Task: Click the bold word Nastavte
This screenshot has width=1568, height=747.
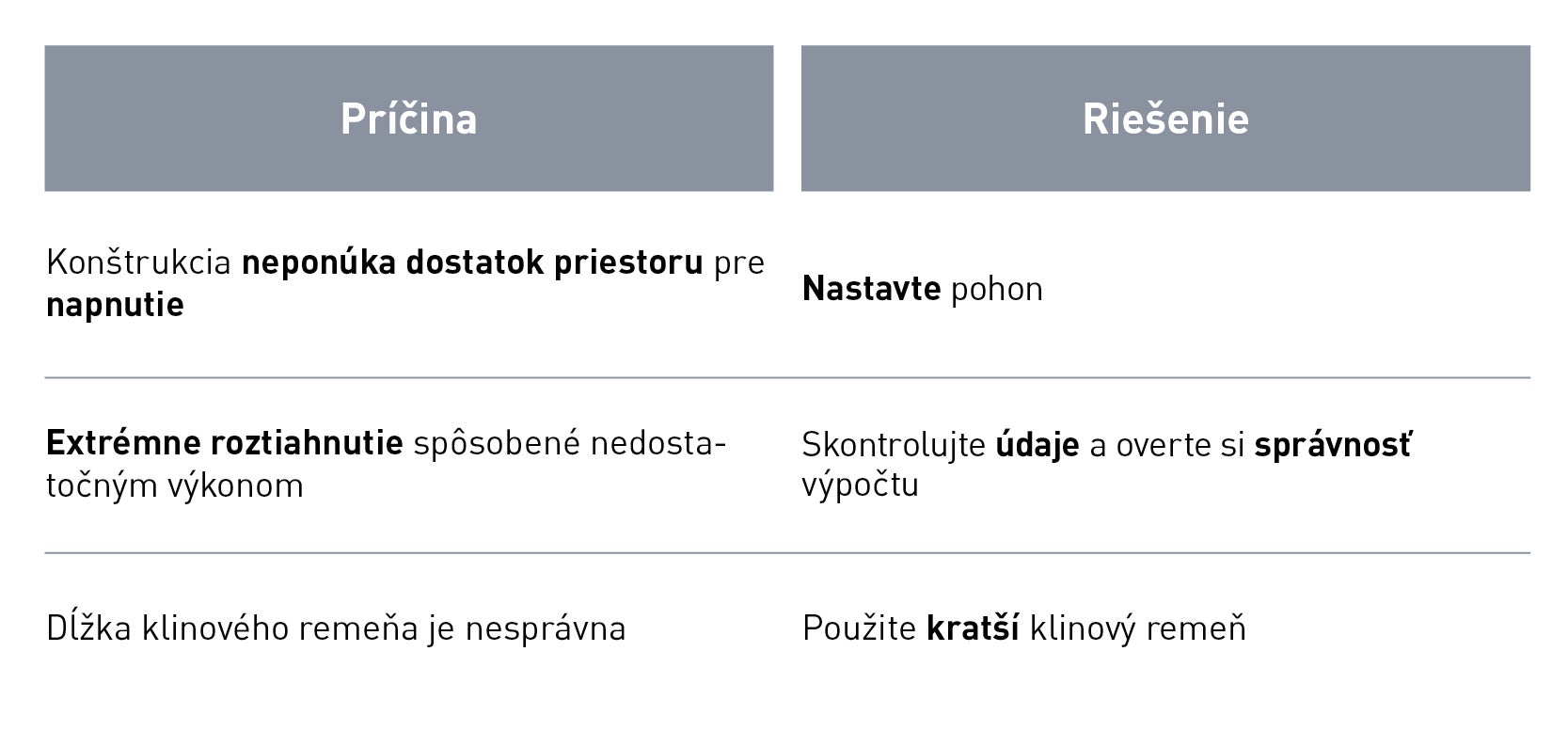Action: (871, 289)
